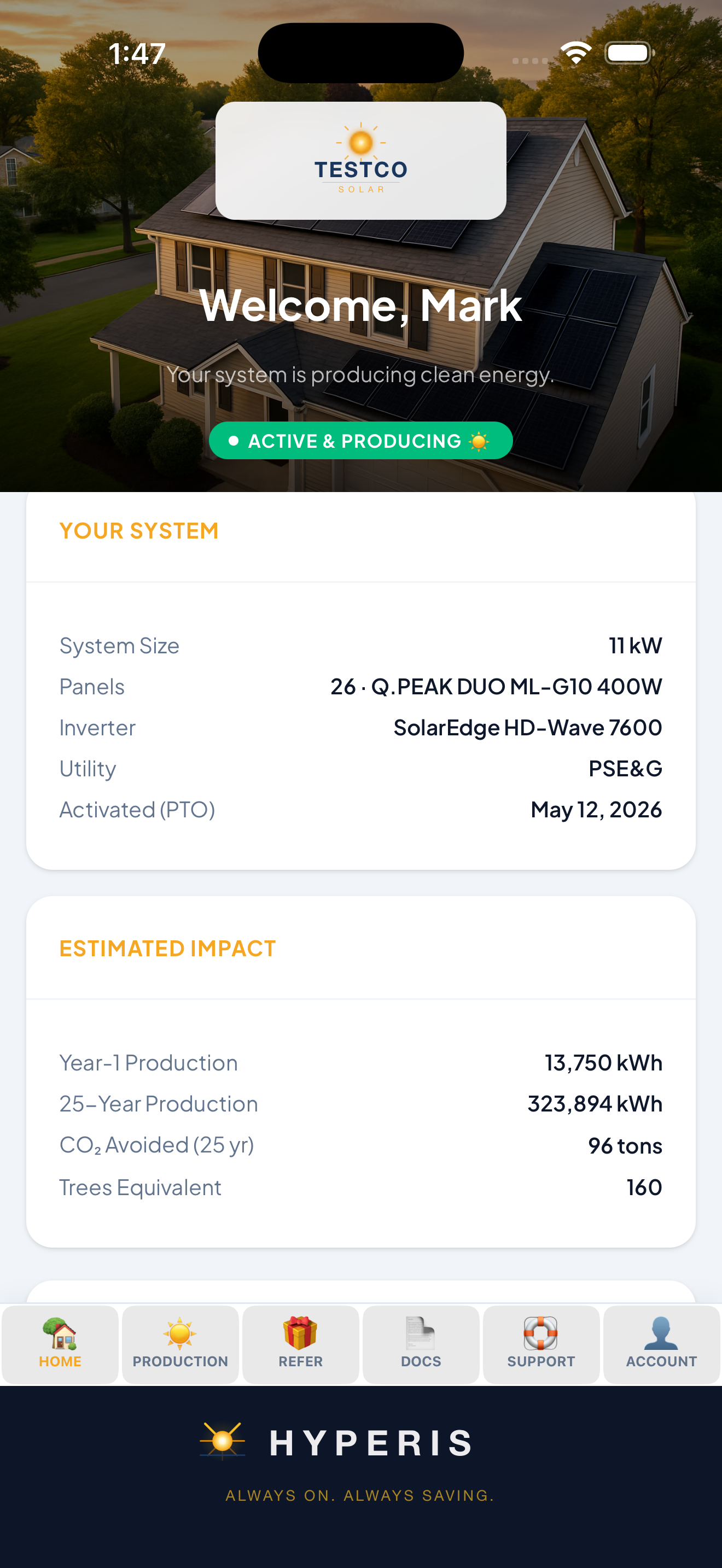722x1568 pixels.
Task: Go to the Account person icon
Action: click(661, 1333)
